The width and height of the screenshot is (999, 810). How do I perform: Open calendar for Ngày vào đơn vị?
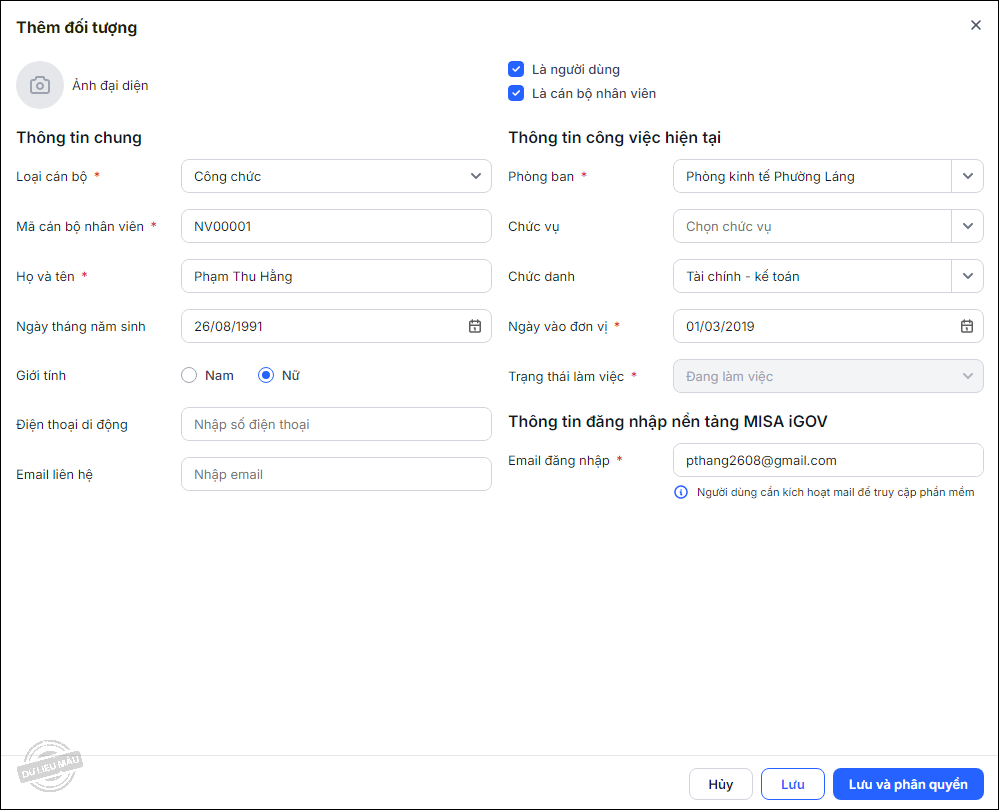(967, 326)
